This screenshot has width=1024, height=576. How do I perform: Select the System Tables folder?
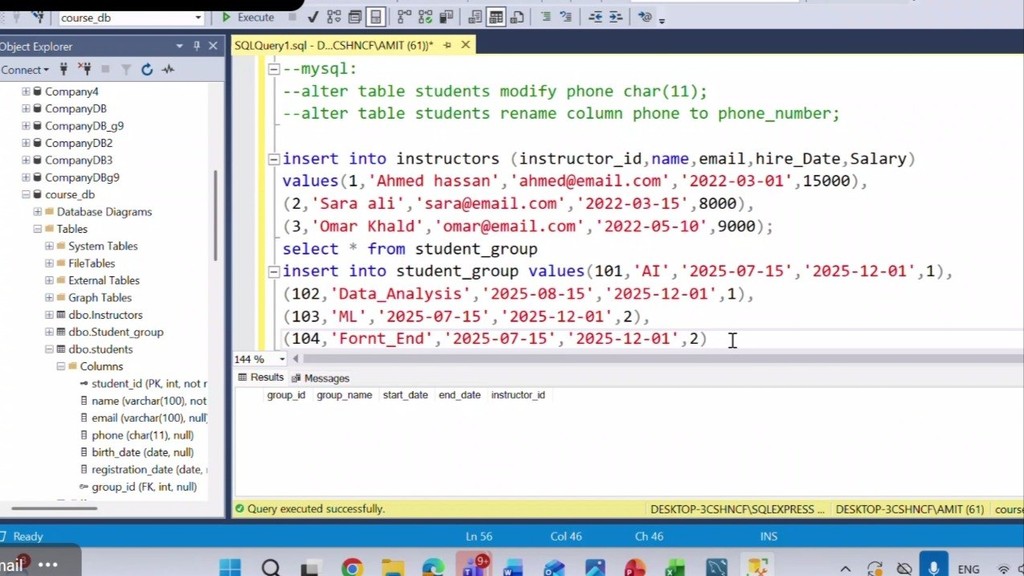tap(103, 246)
